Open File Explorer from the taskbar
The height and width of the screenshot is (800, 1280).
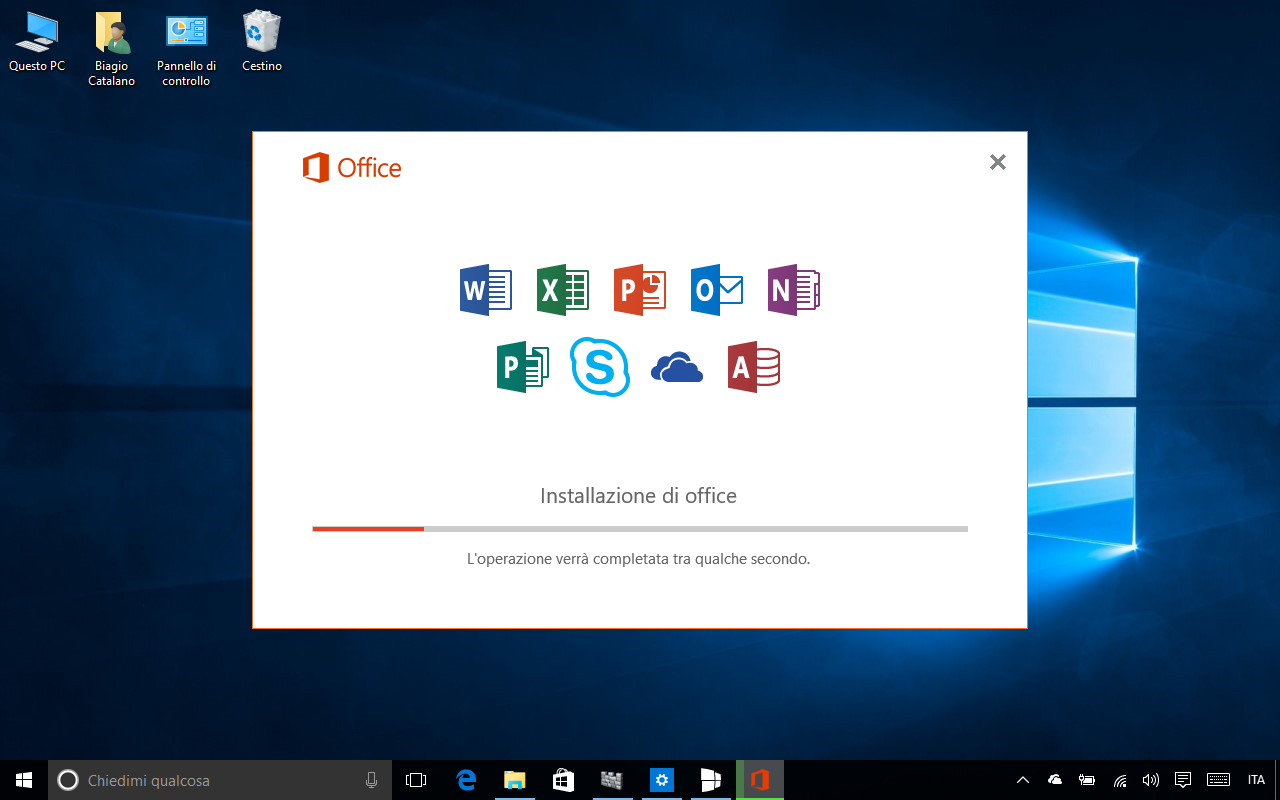(x=515, y=780)
